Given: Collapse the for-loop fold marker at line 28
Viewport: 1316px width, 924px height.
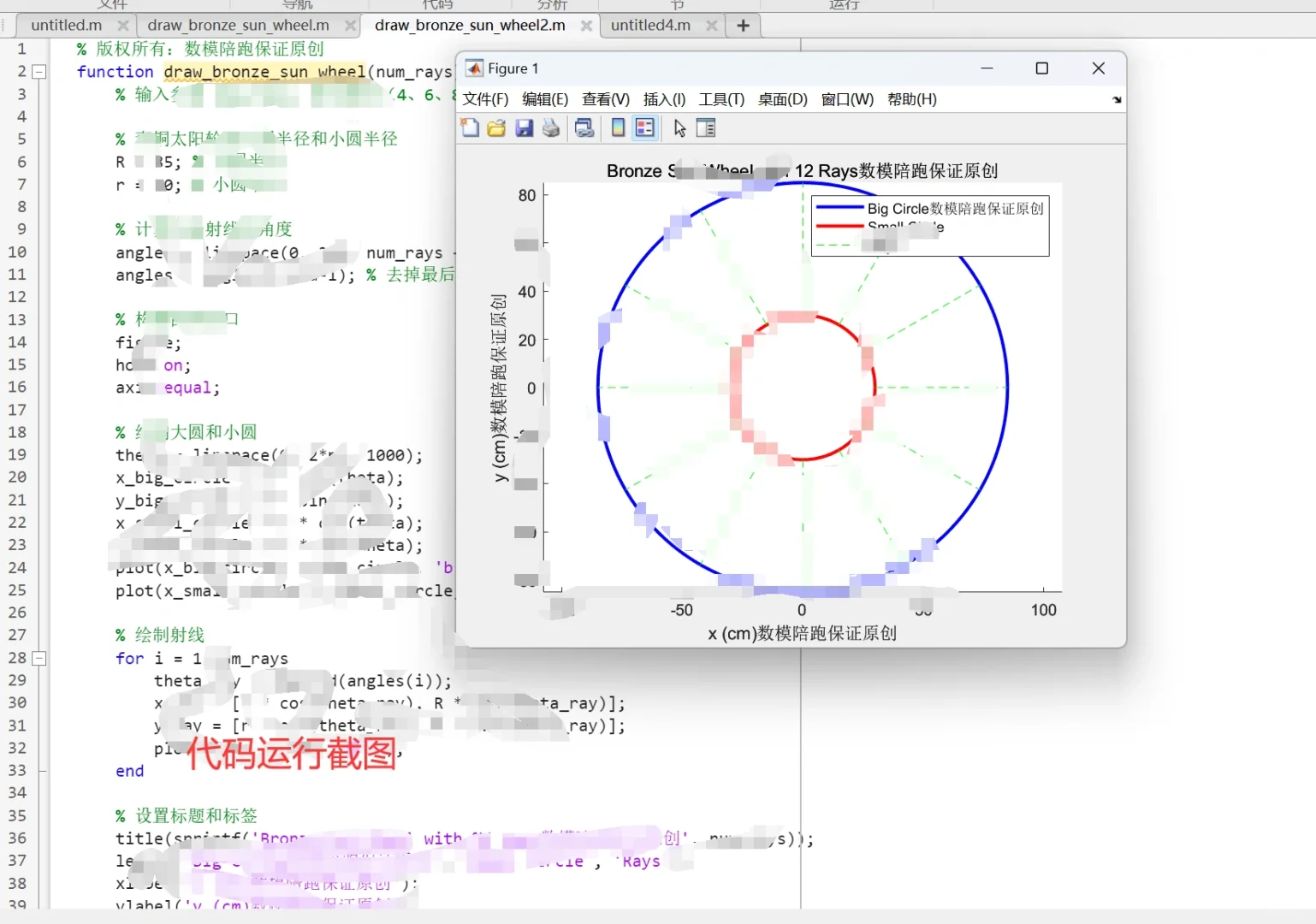Looking at the screenshot, I should tap(38, 658).
